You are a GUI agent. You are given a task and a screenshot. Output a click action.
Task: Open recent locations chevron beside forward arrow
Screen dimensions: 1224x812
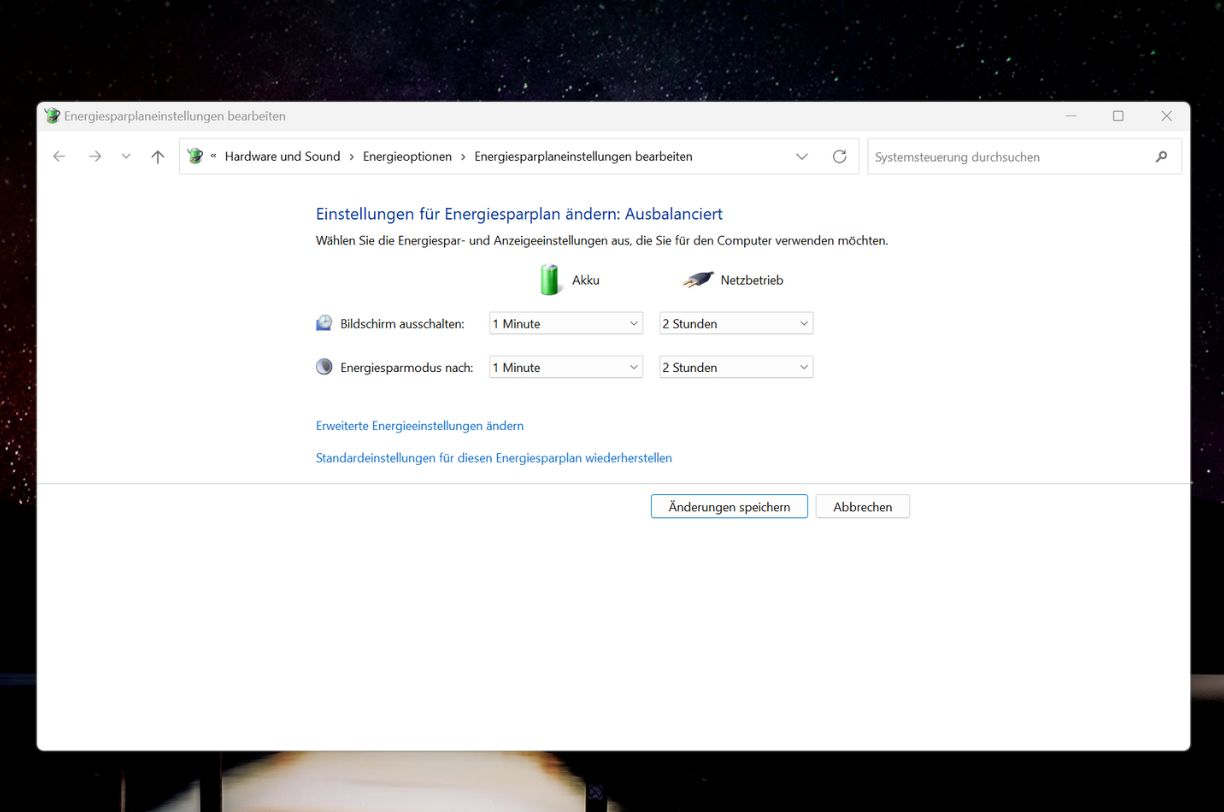click(x=126, y=157)
